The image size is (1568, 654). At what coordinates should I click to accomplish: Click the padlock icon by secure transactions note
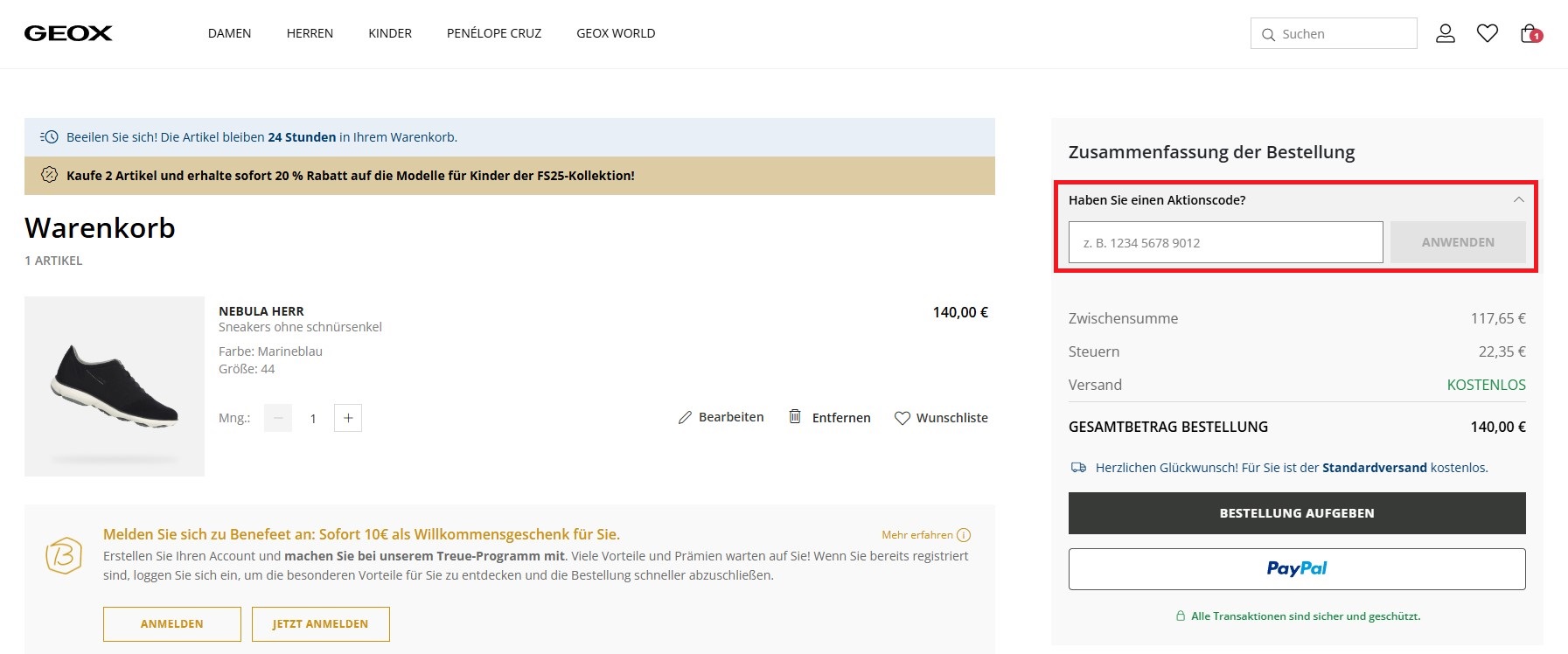pyautogui.click(x=1180, y=616)
